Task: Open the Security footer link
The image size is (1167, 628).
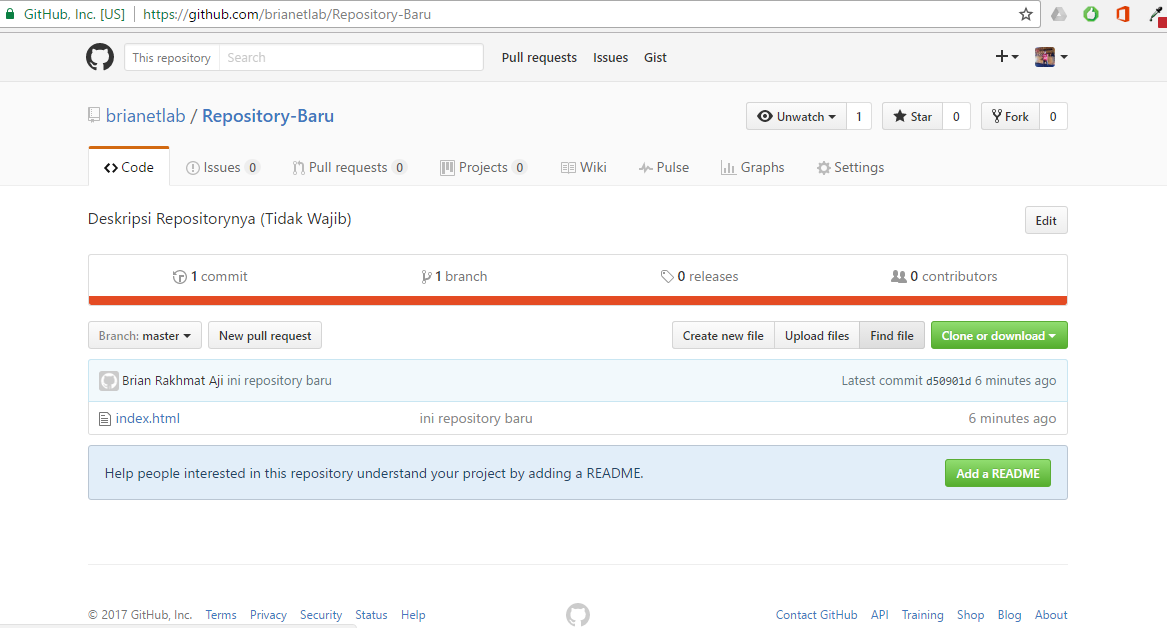Action: point(321,615)
